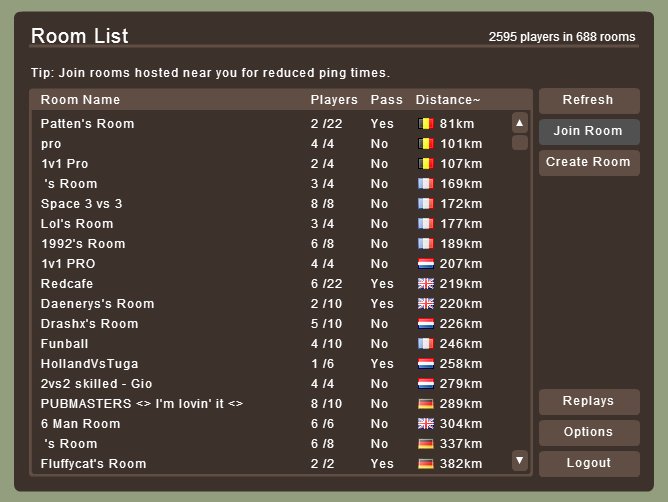Screen dimensions: 668x502
Task: Click the German flag in Fluffycat's Room row
Action: point(426,464)
